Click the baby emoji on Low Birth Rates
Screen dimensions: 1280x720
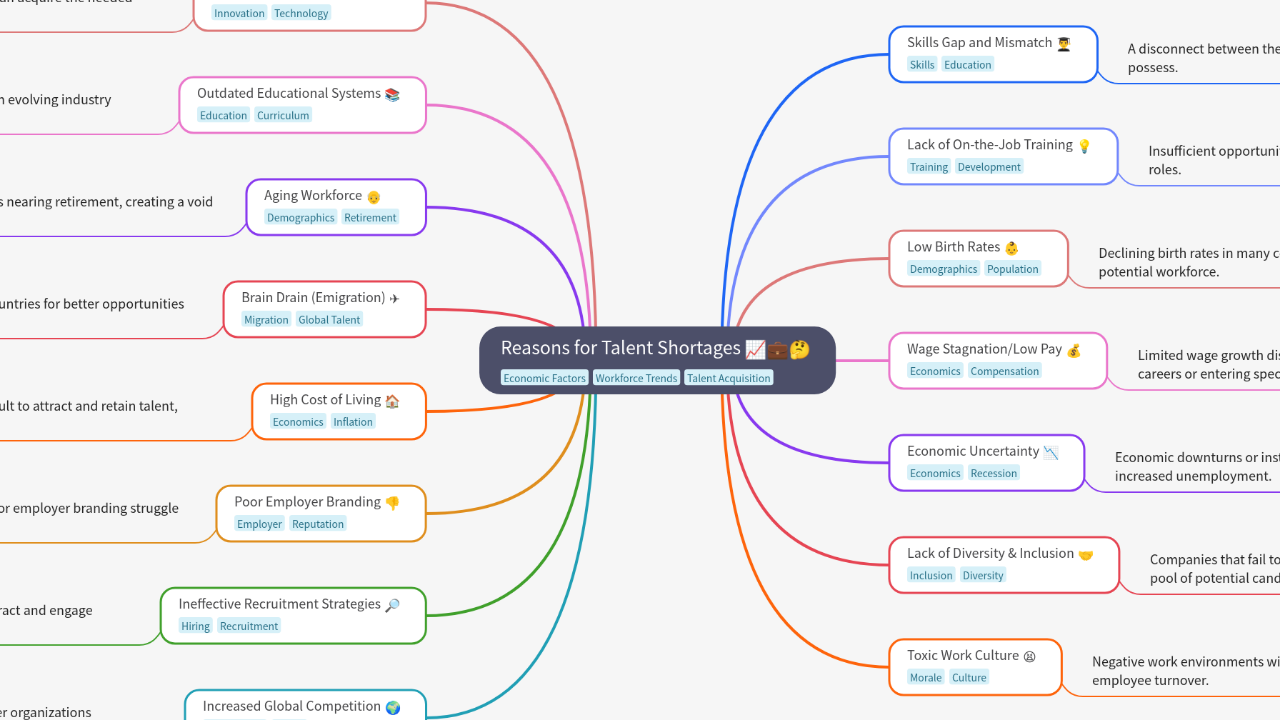point(1012,248)
